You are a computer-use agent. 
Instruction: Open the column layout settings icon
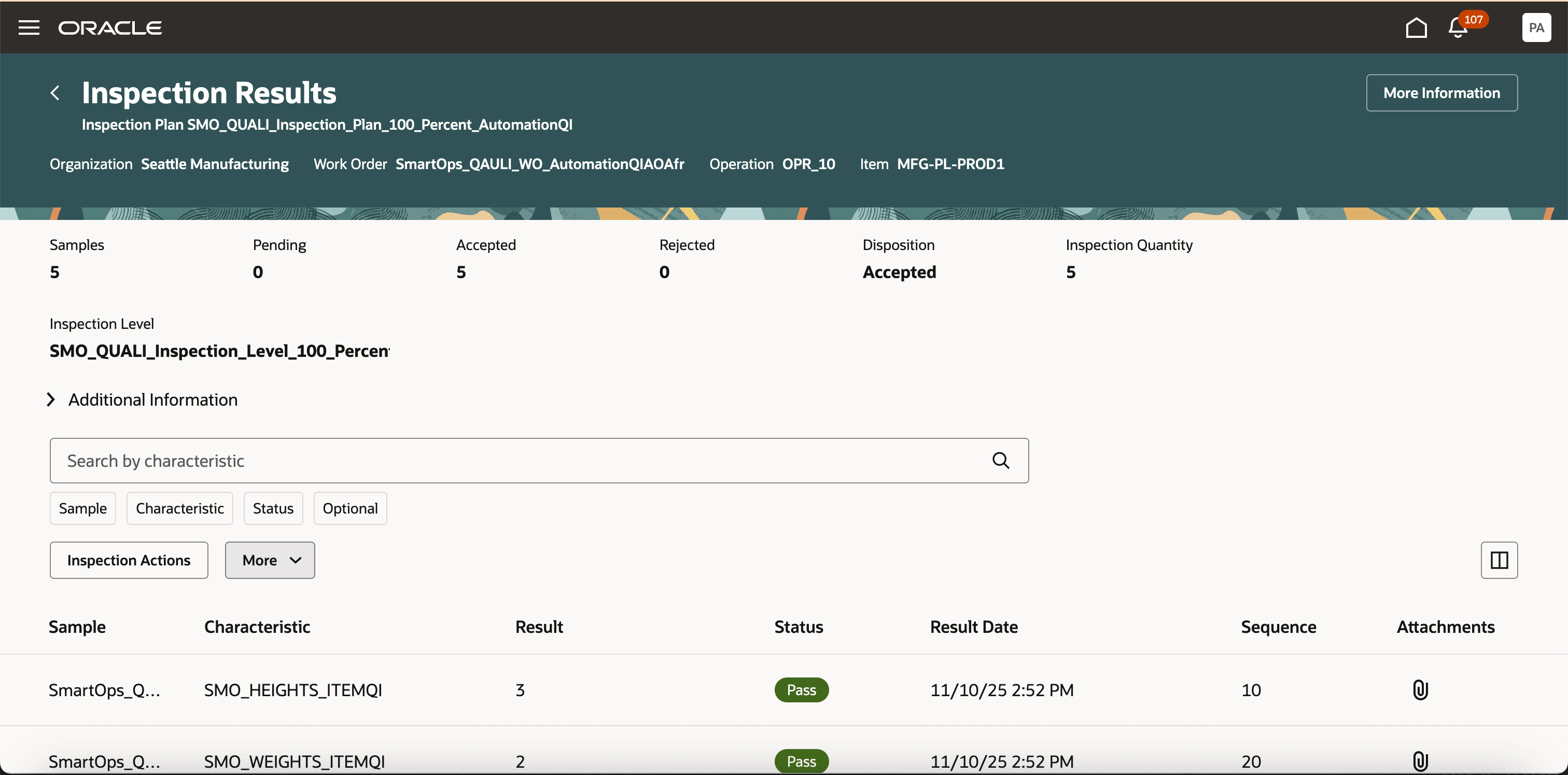[1499, 560]
